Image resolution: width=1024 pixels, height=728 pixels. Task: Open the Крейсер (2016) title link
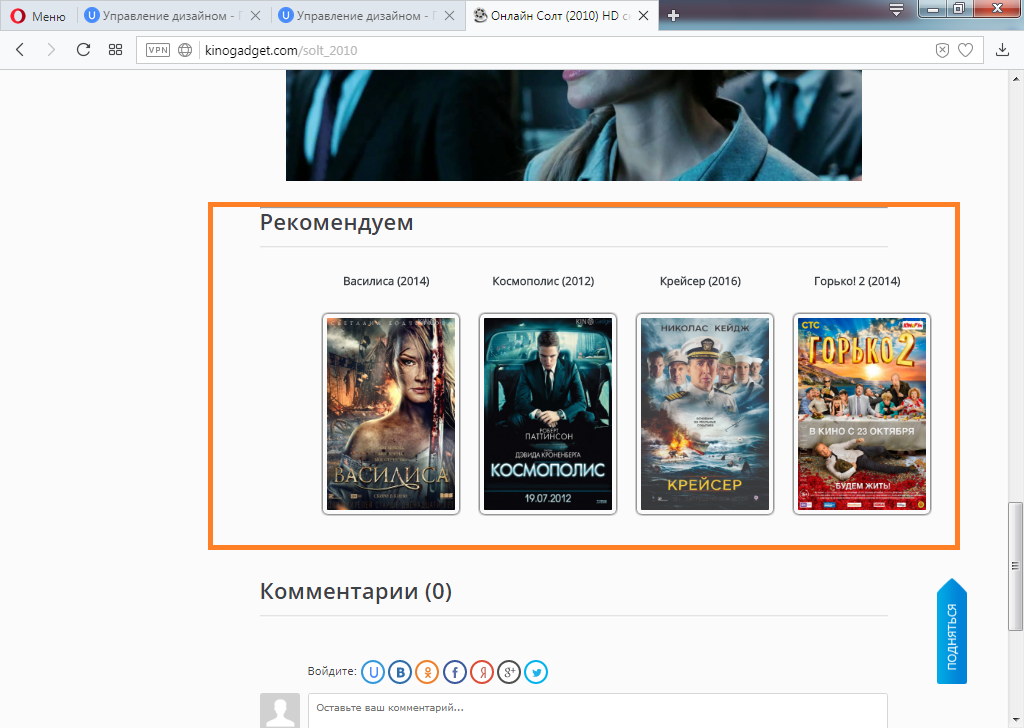tap(700, 281)
